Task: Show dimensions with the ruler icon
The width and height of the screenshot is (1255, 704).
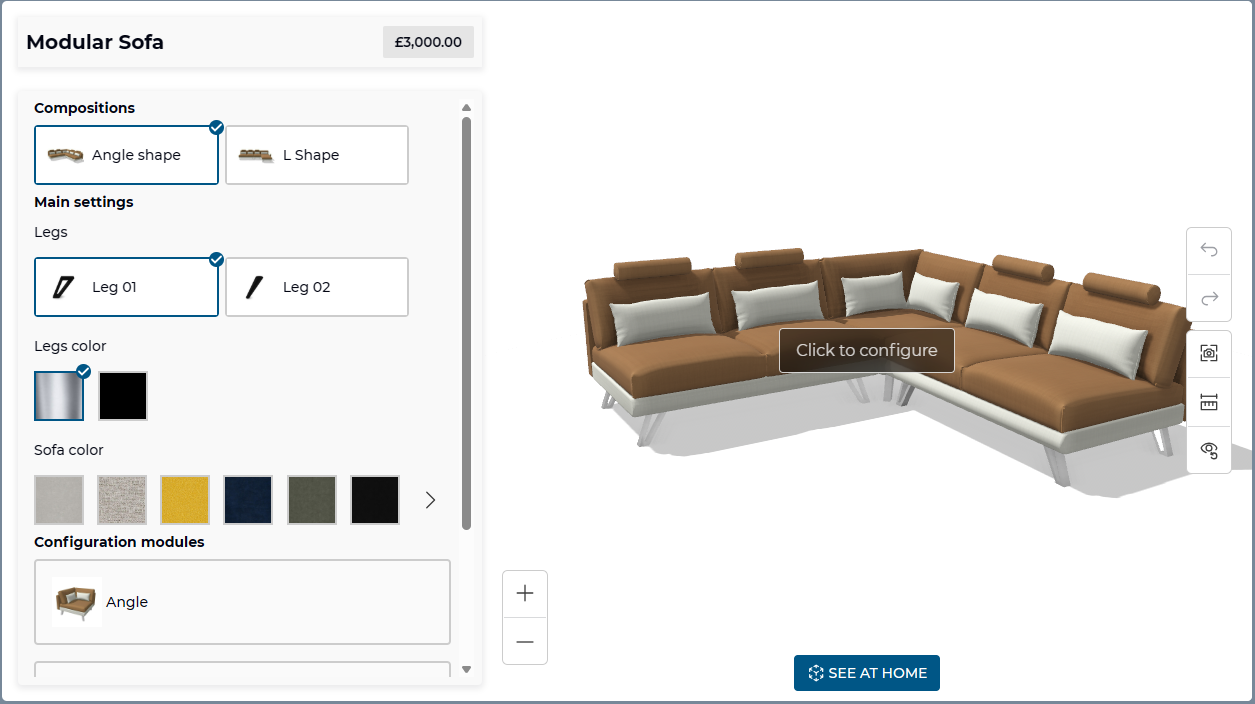Action: click(1208, 402)
